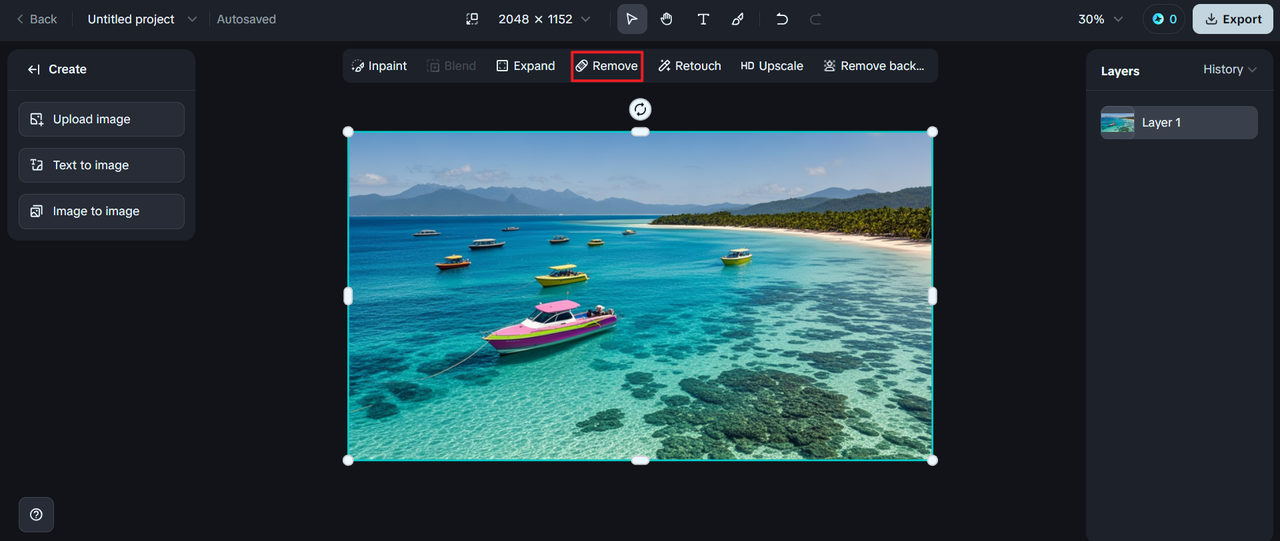
Task: Click Upload image
Action: tap(101, 119)
